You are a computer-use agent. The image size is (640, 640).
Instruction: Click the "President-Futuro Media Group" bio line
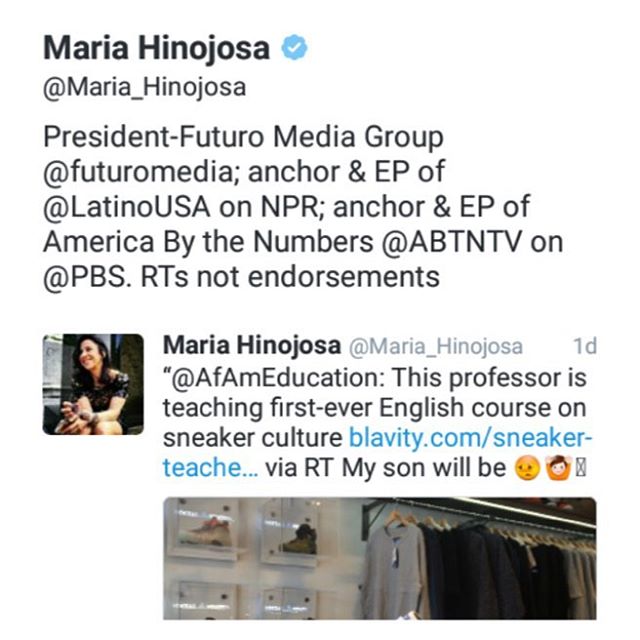pyautogui.click(x=243, y=137)
